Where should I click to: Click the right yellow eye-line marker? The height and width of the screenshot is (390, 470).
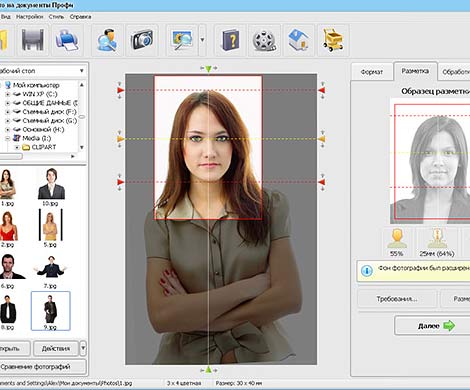[x=321, y=139]
